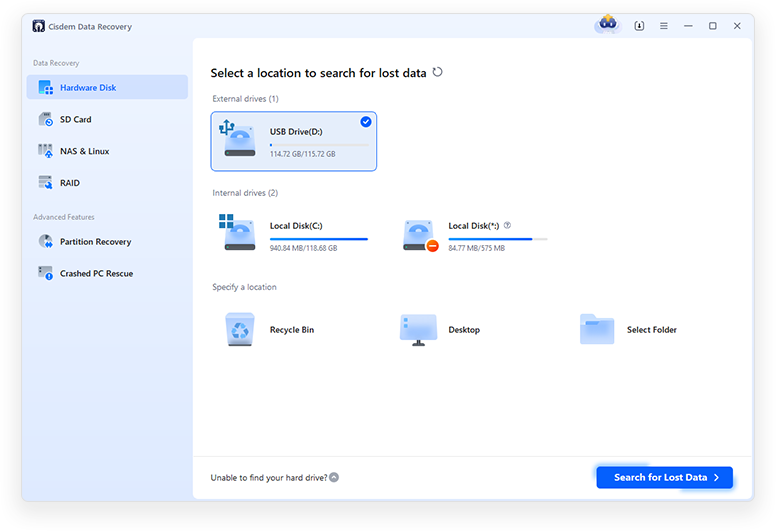Click the USB Drive(D:) name text

(x=296, y=132)
